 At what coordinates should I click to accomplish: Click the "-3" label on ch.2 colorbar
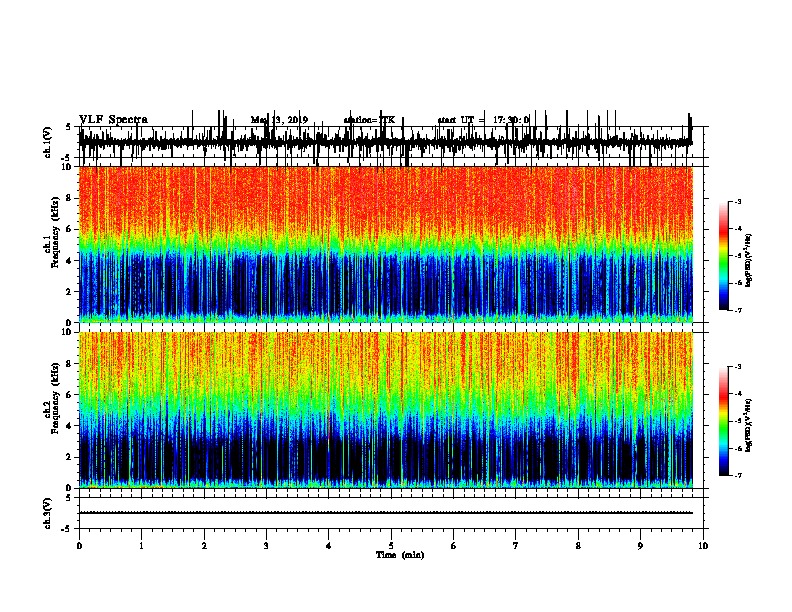738,367
